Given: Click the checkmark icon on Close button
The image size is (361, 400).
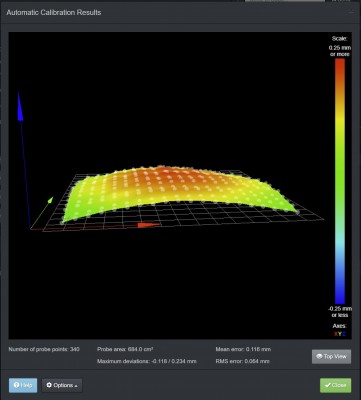Looking at the screenshot, I should point(327,385).
